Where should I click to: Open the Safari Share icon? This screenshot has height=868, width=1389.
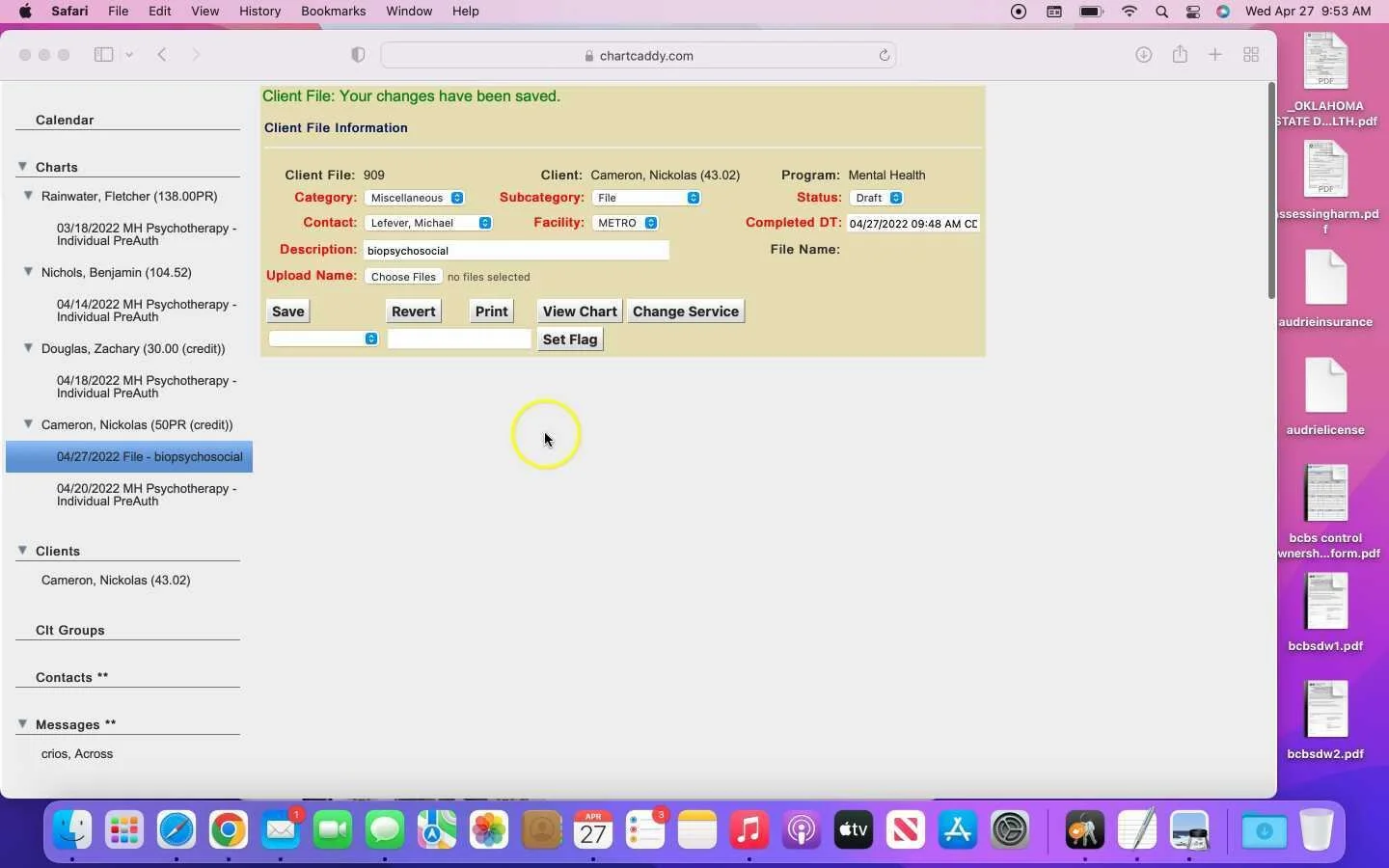[x=1180, y=54]
